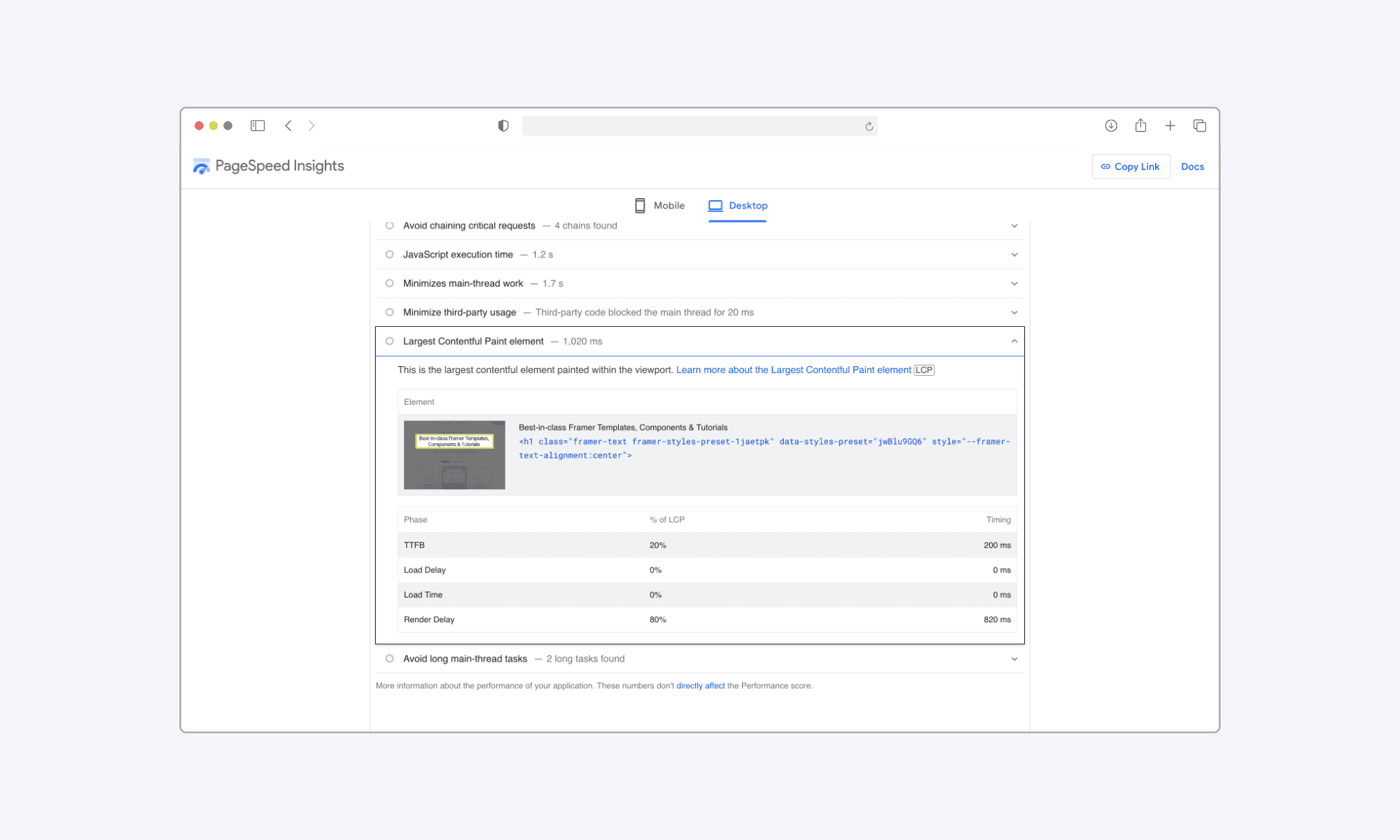This screenshot has width=1400, height=840.
Task: Go back with the browser back arrow
Action: click(x=288, y=126)
